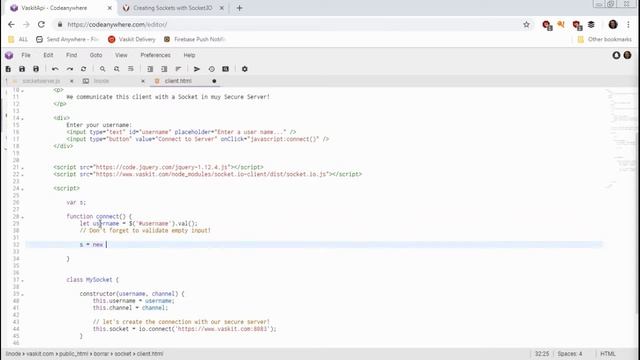640x360 pixels.
Task: Click the Find and Replace magnifier icon
Action: [117, 69]
